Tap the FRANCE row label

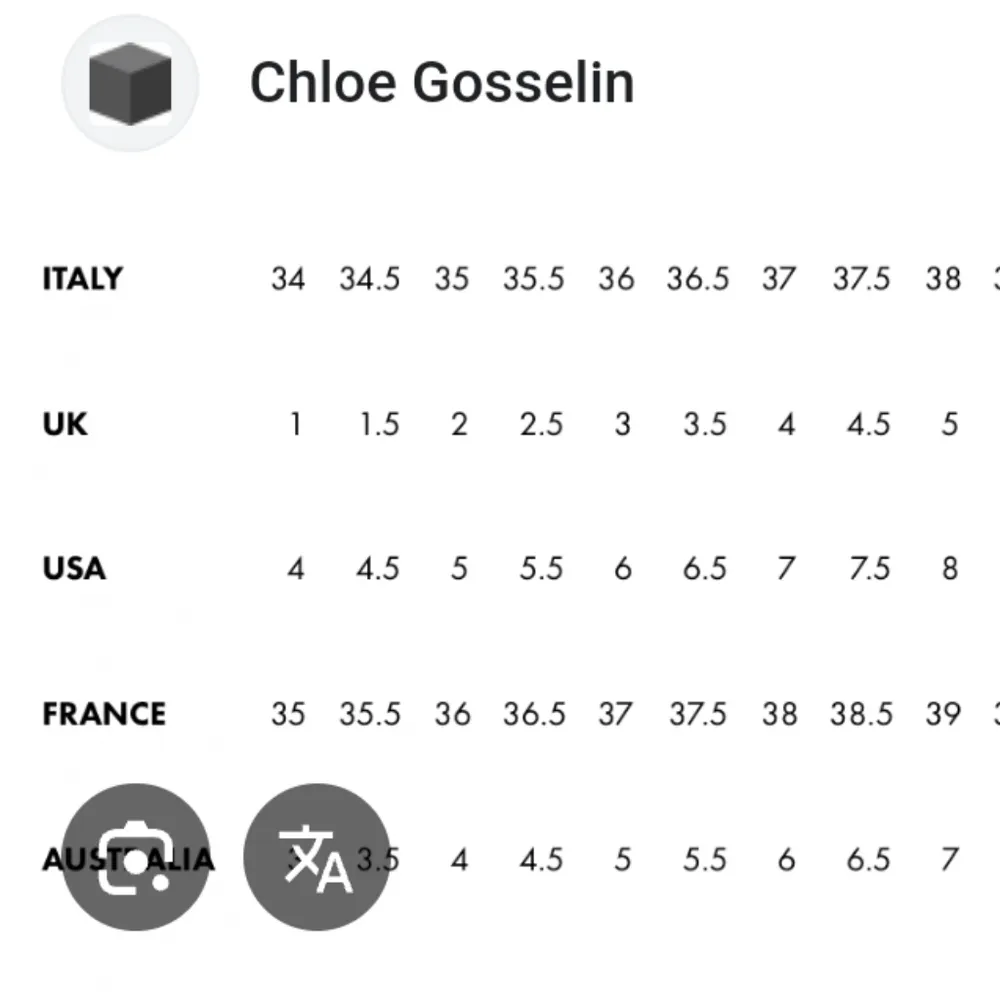[104, 714]
